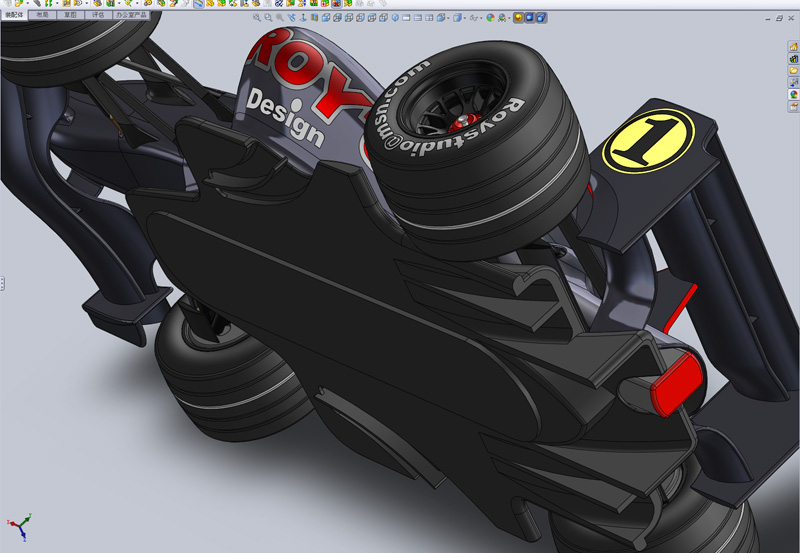Select the red tail light on the car
Screen dimensions: 800x553
click(x=678, y=385)
